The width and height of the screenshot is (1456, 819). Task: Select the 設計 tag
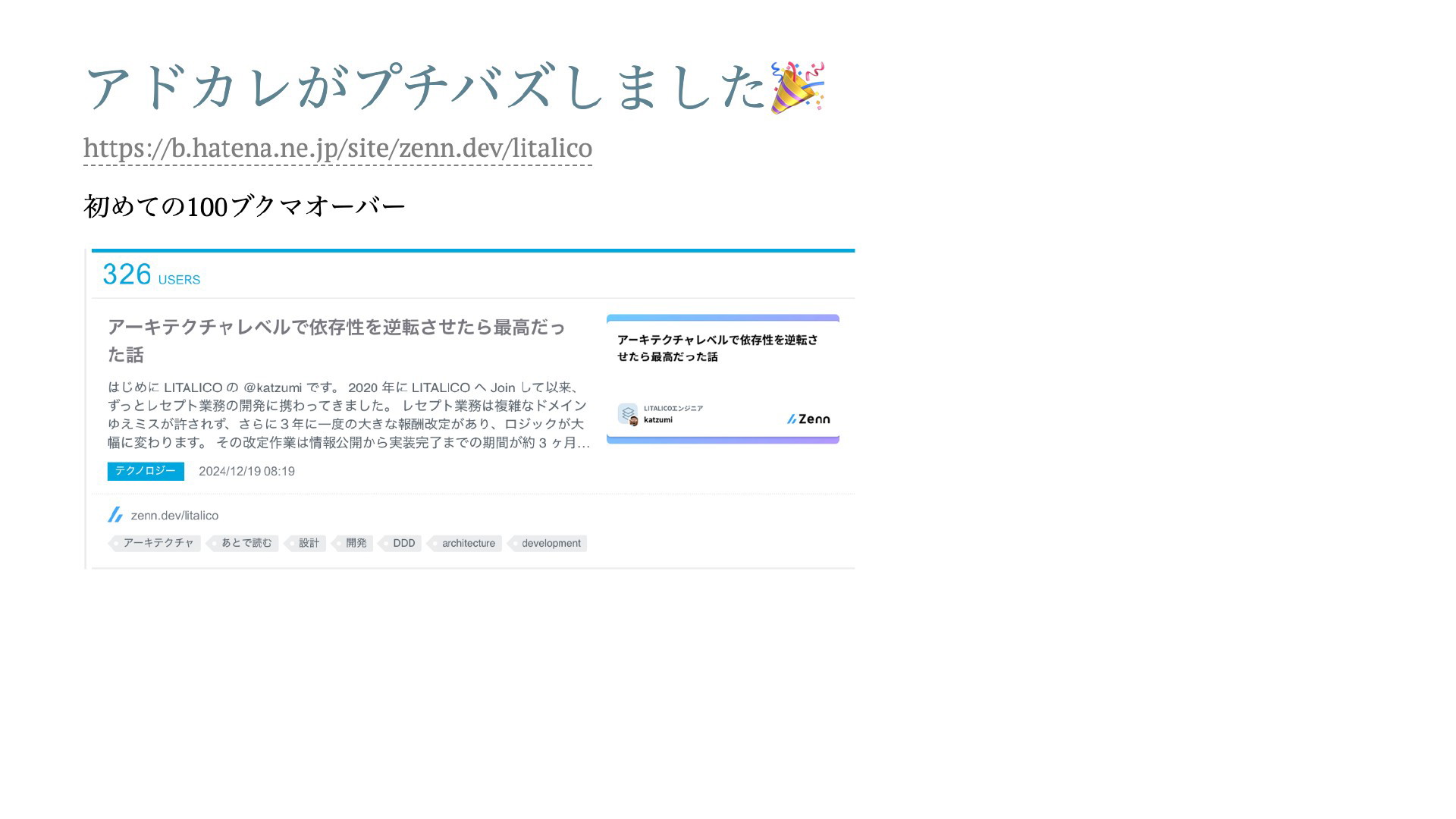tap(306, 543)
